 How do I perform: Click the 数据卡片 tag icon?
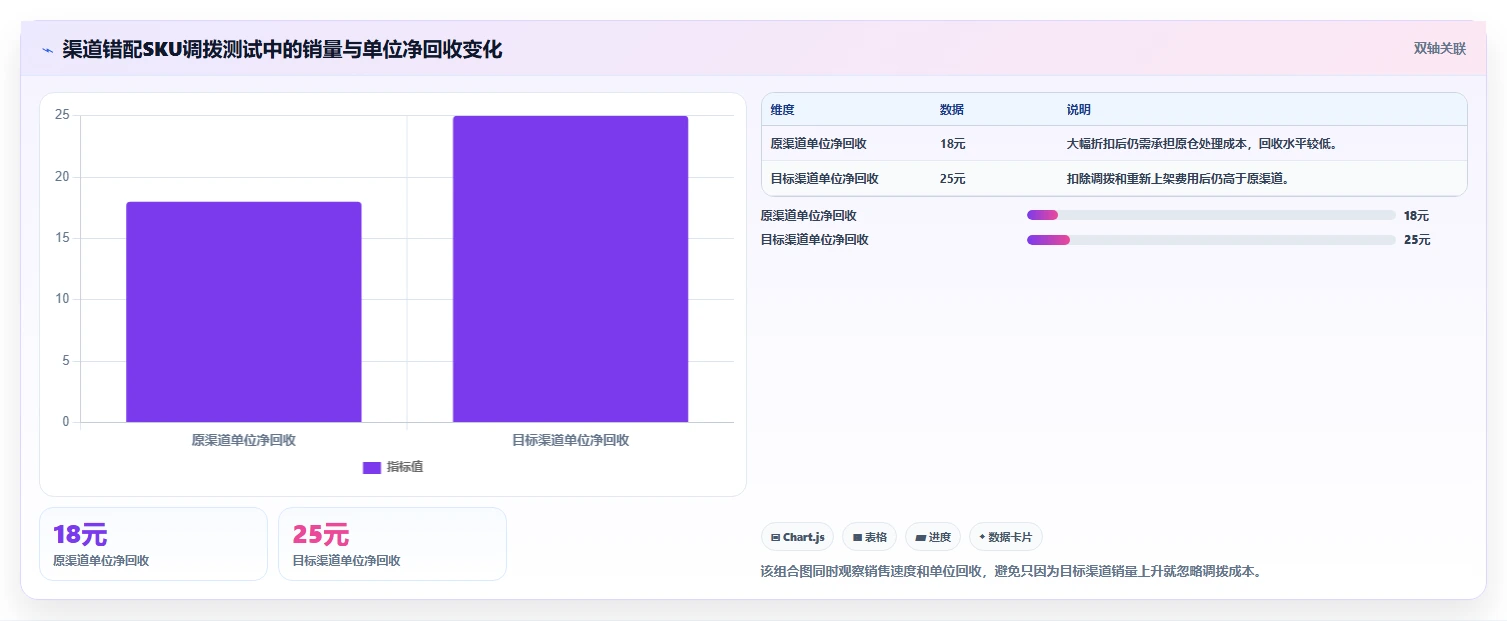pyautogui.click(x=982, y=537)
